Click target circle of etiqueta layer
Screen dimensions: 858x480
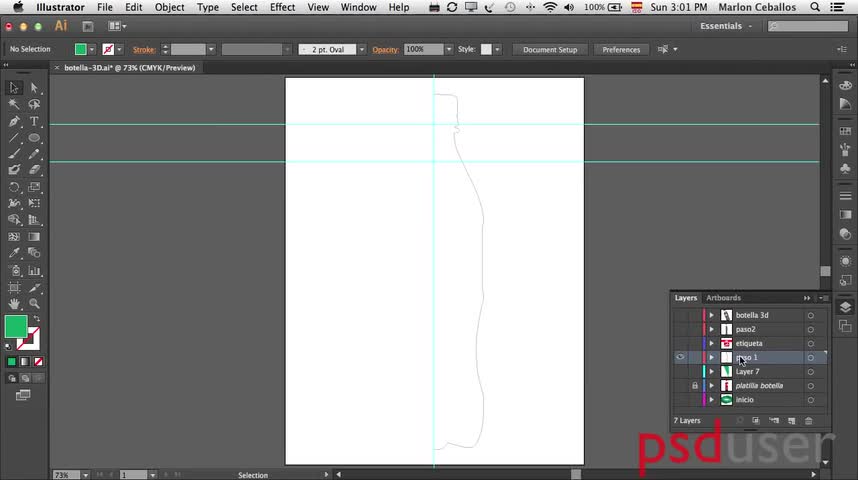(x=810, y=344)
